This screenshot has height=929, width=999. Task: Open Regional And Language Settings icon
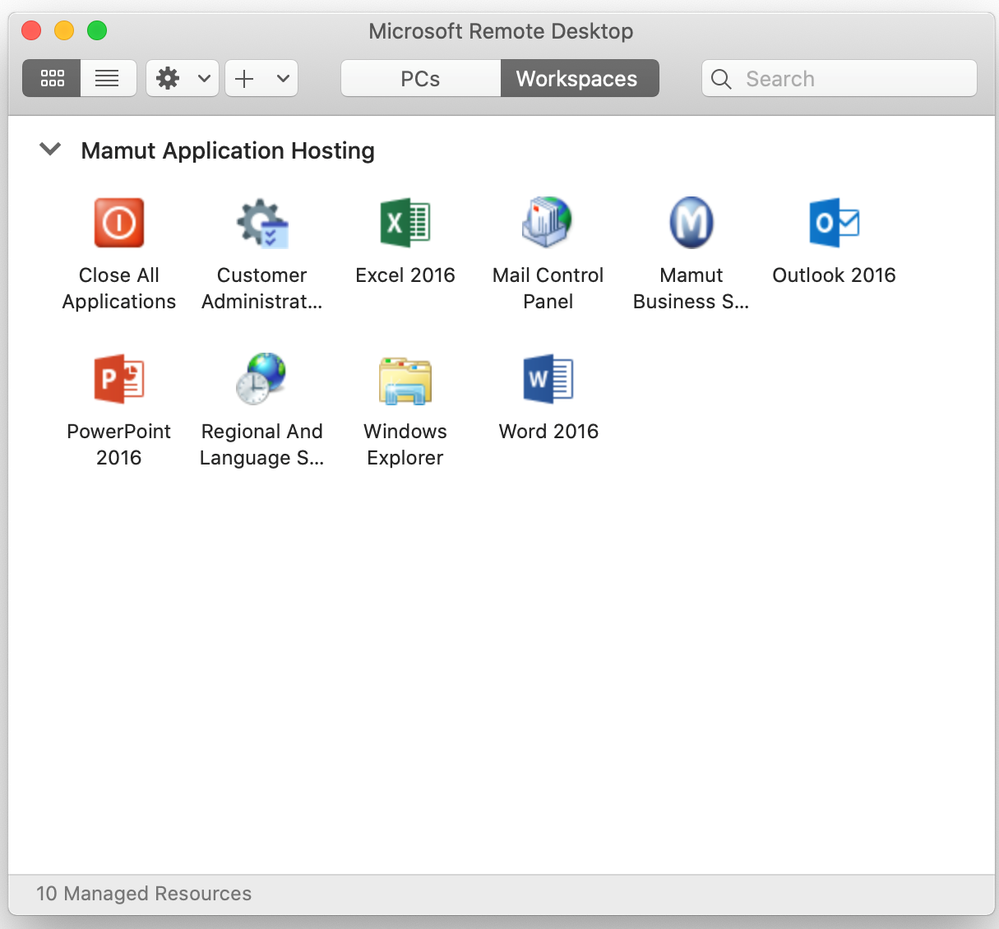click(262, 378)
